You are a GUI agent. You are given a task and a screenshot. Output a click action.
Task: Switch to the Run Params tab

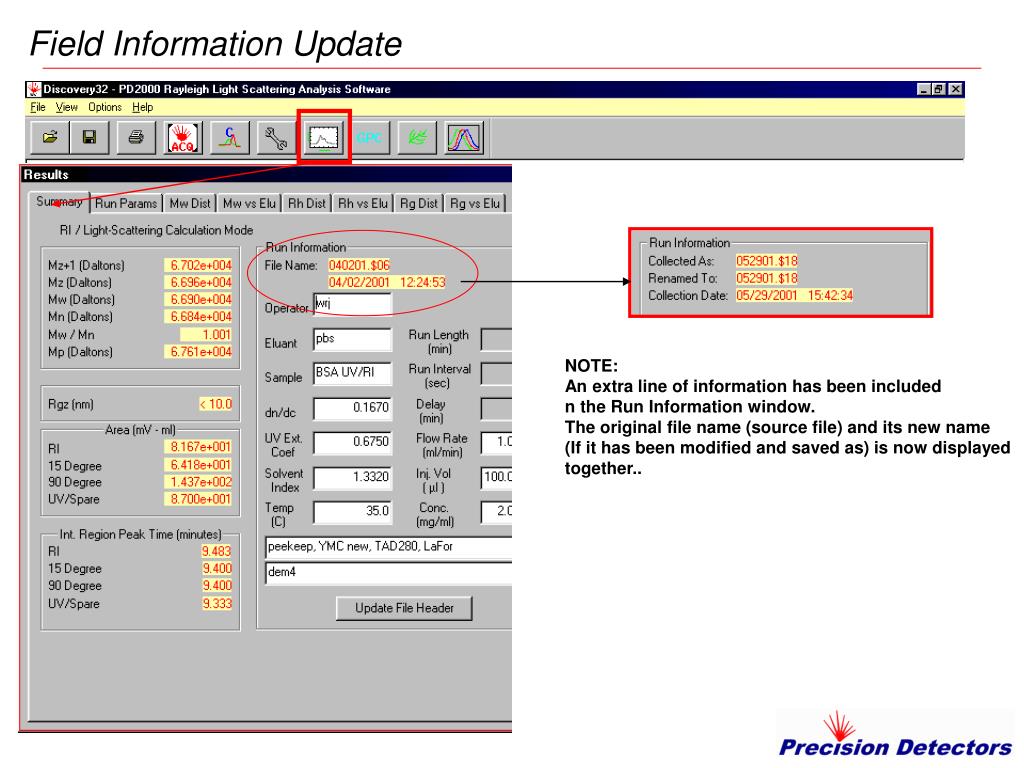[126, 204]
